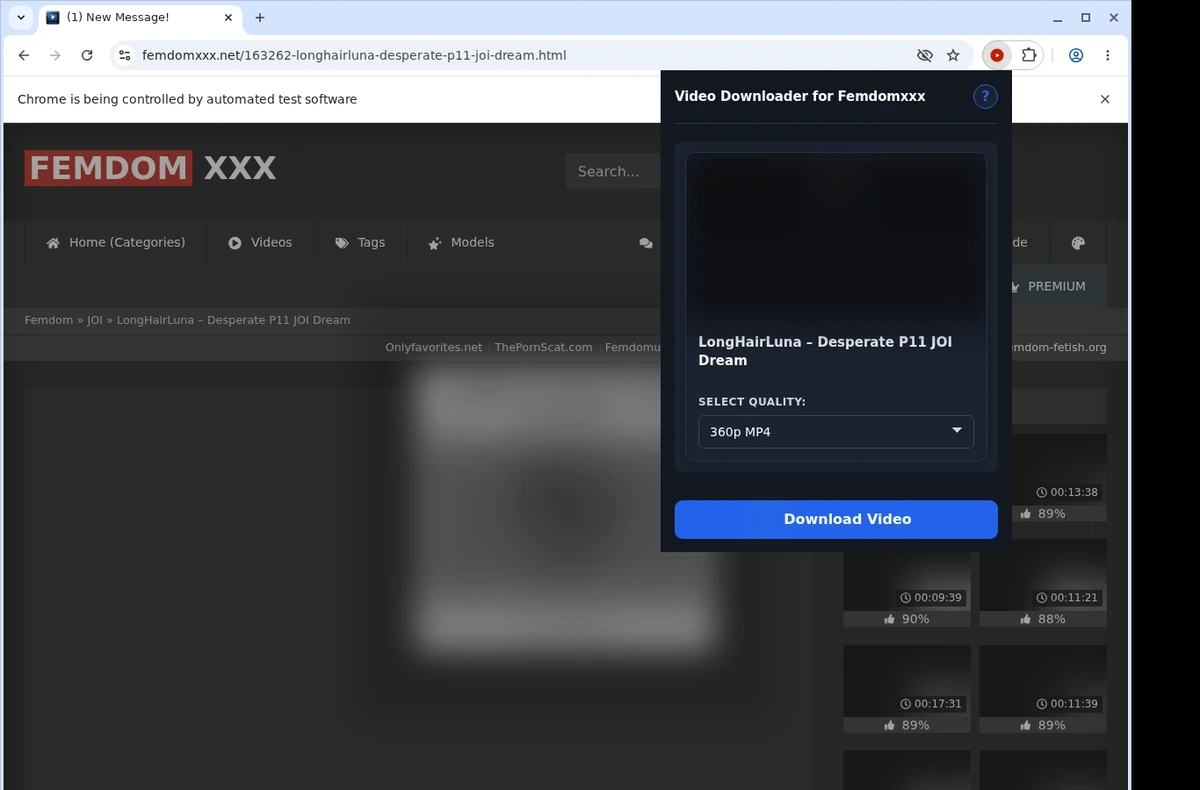The image size is (1200, 790).
Task: Open the Videos menu item
Action: click(260, 243)
